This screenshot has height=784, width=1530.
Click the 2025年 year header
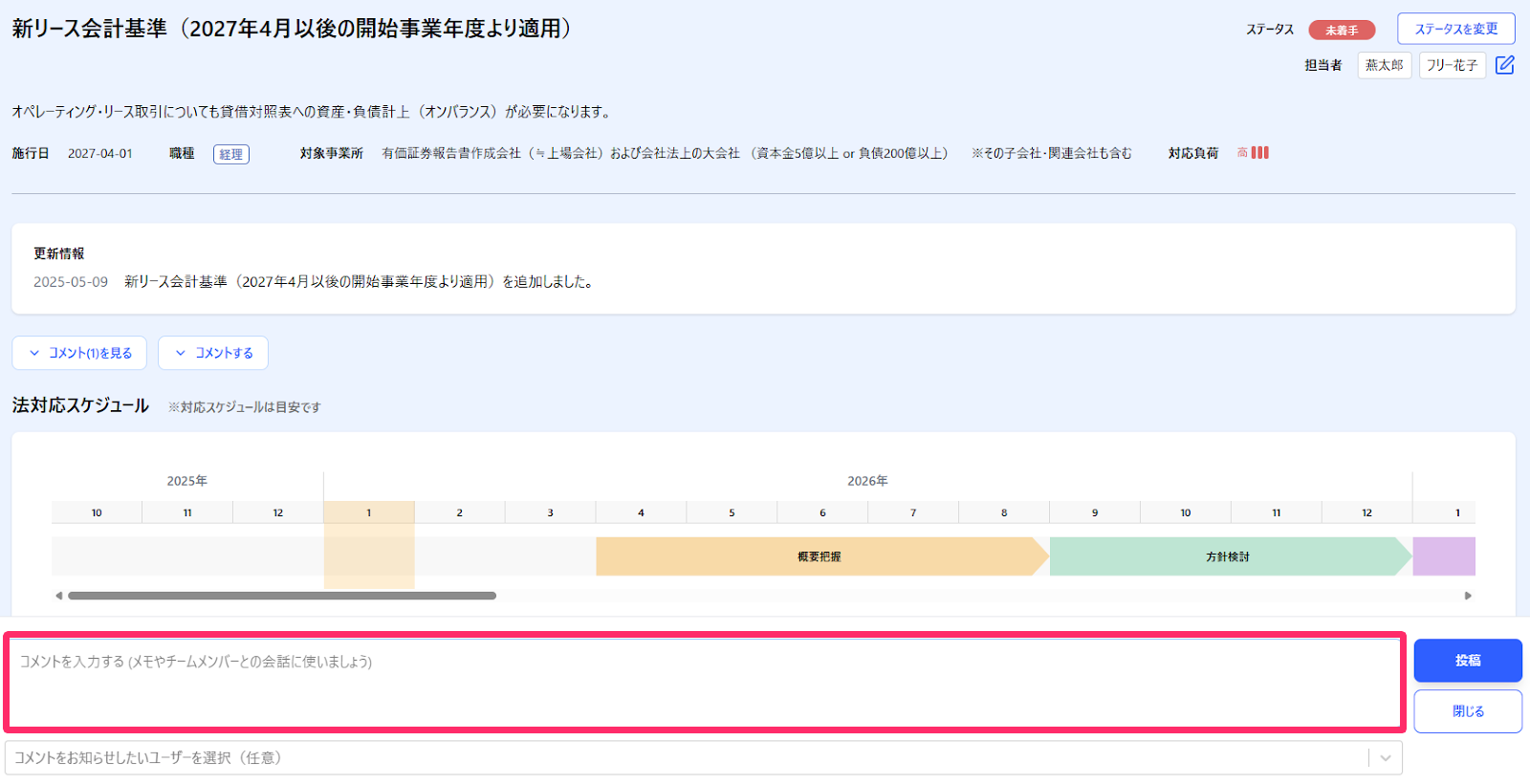point(187,481)
